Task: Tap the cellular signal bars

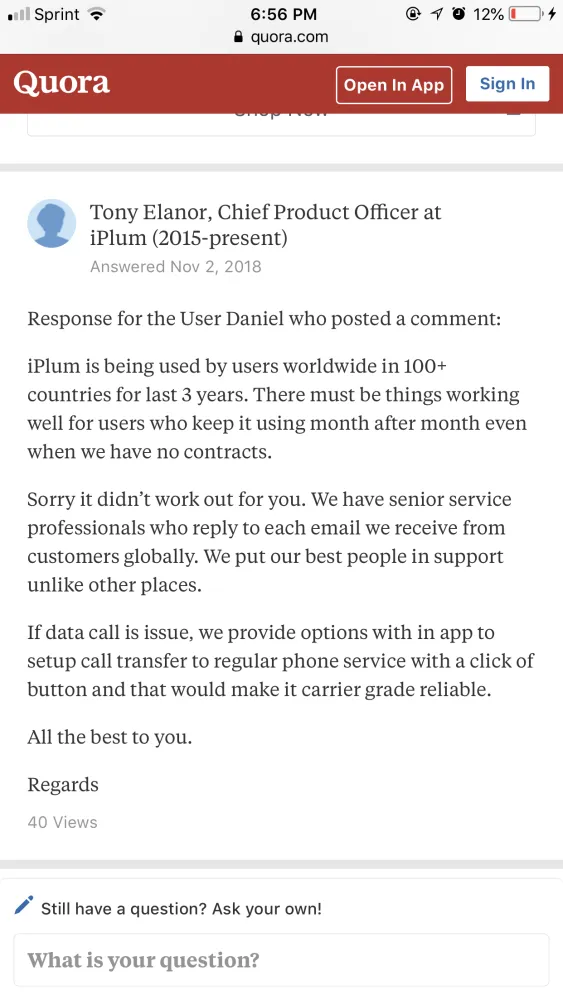Action: coord(19,15)
